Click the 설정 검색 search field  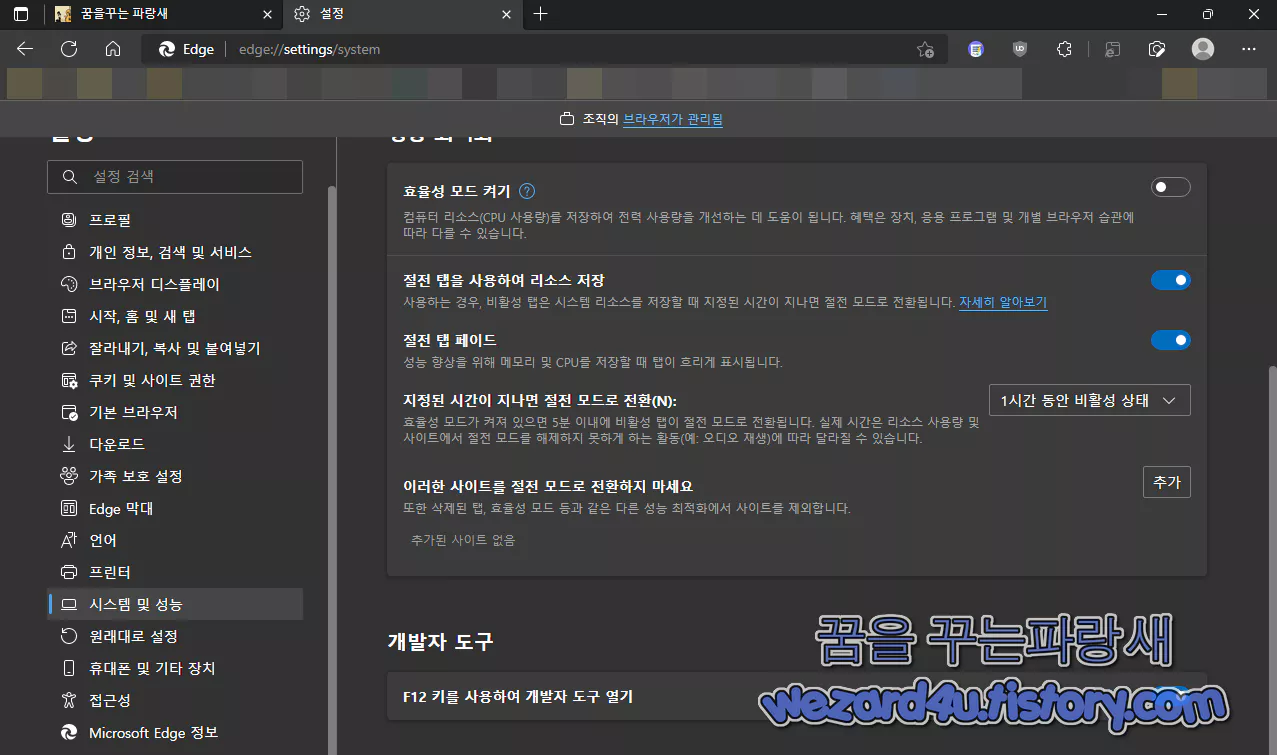click(x=175, y=176)
